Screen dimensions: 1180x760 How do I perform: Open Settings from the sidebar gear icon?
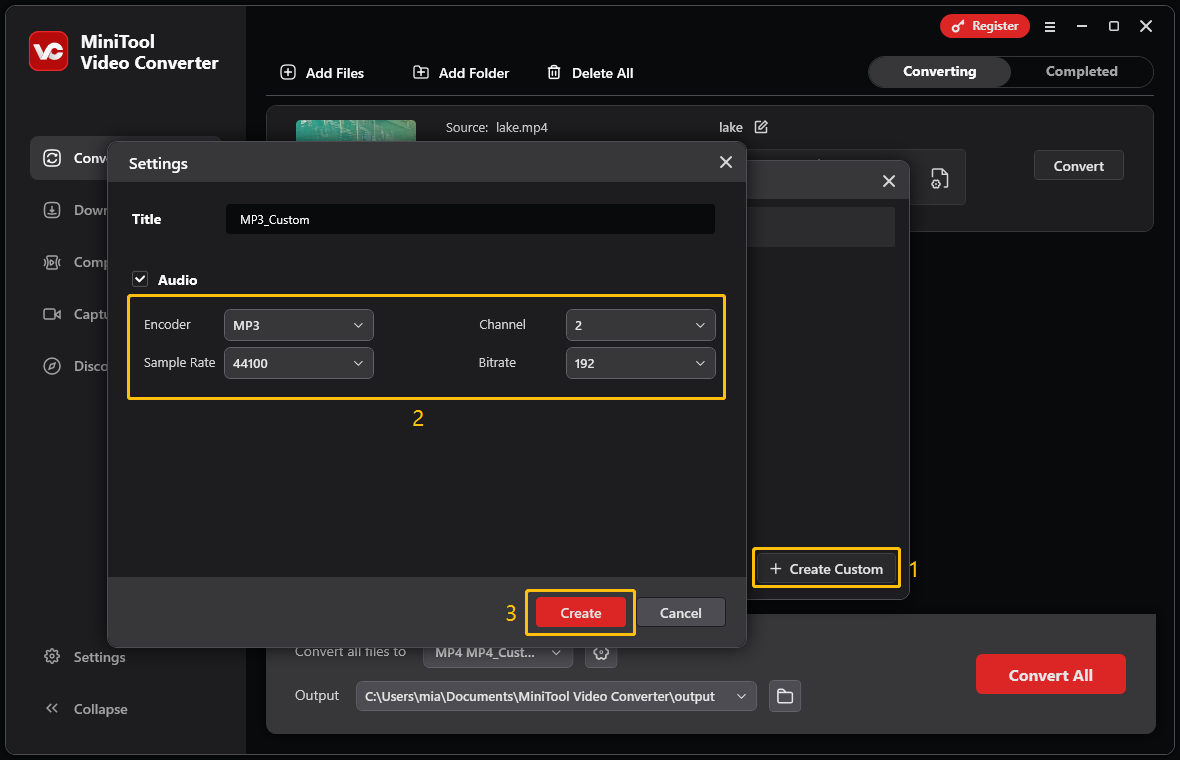(52, 656)
